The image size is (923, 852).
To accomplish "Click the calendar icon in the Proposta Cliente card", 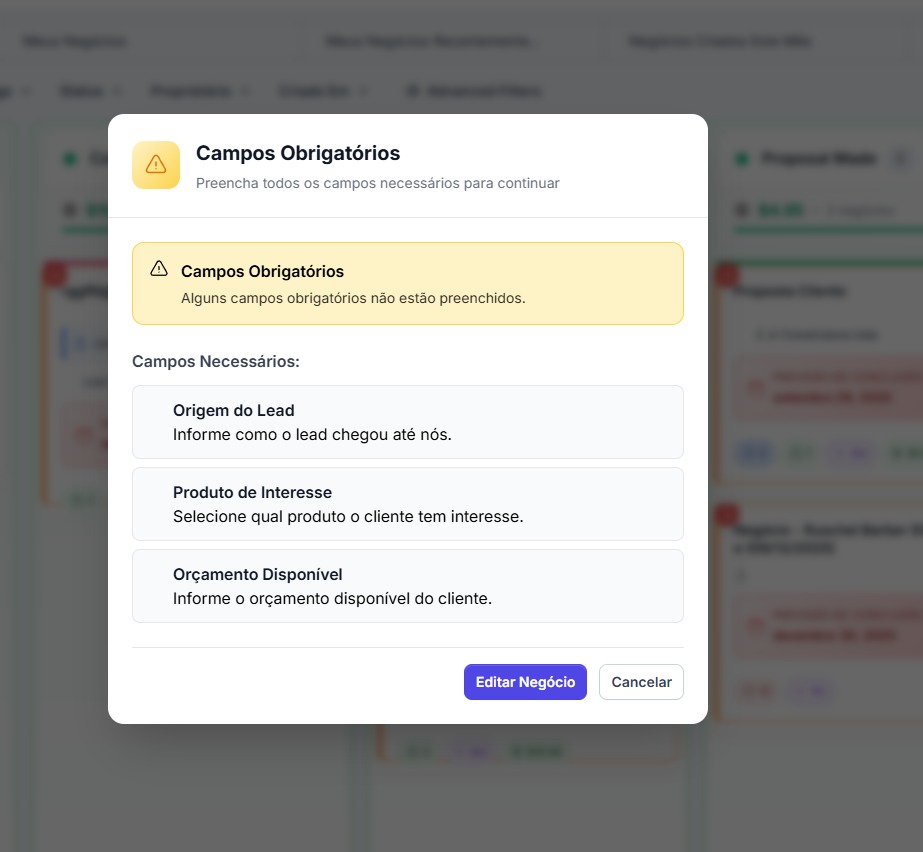I will click(x=755, y=387).
